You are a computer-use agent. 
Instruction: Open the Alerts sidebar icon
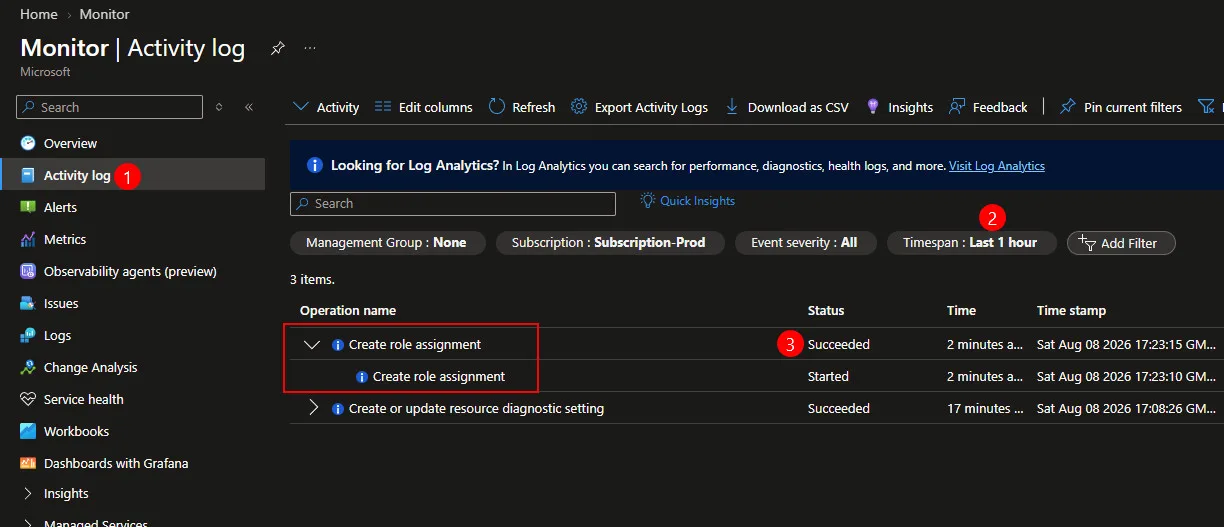click(x=27, y=207)
